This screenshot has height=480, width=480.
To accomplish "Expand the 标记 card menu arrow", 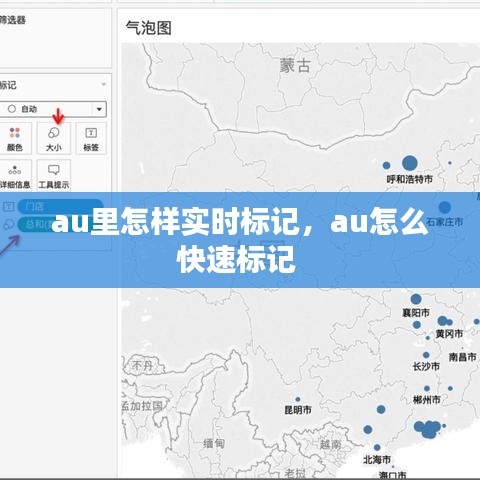I will click(104, 84).
